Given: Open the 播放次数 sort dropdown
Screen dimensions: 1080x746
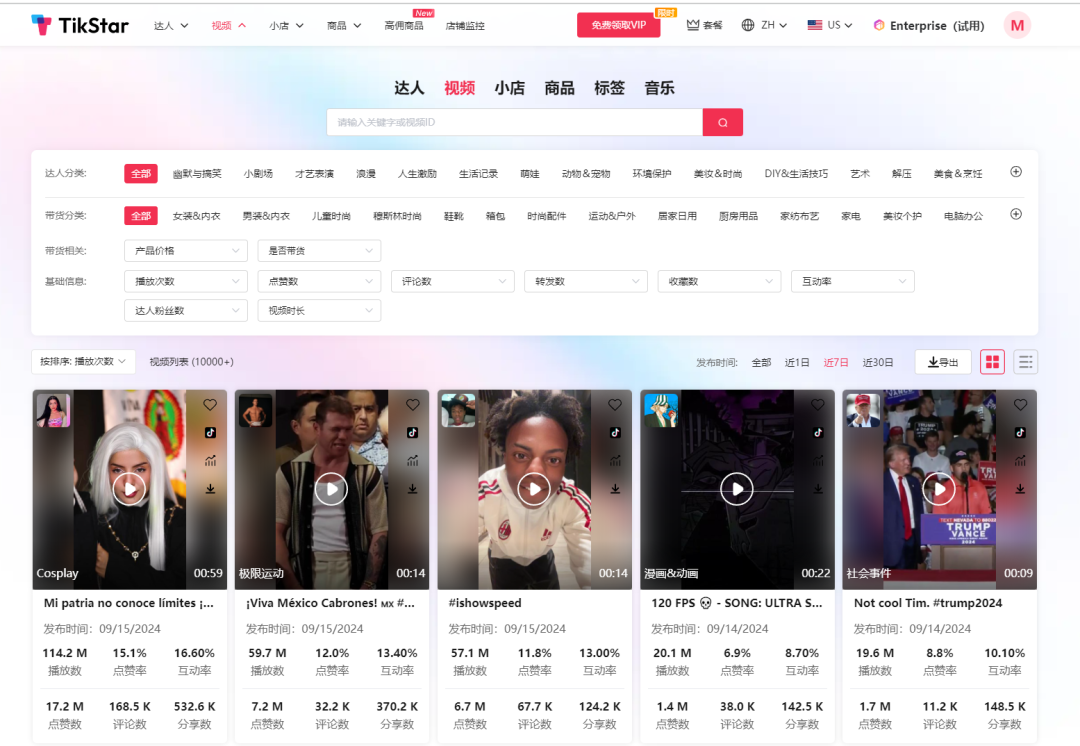Looking at the screenshot, I should (83, 362).
